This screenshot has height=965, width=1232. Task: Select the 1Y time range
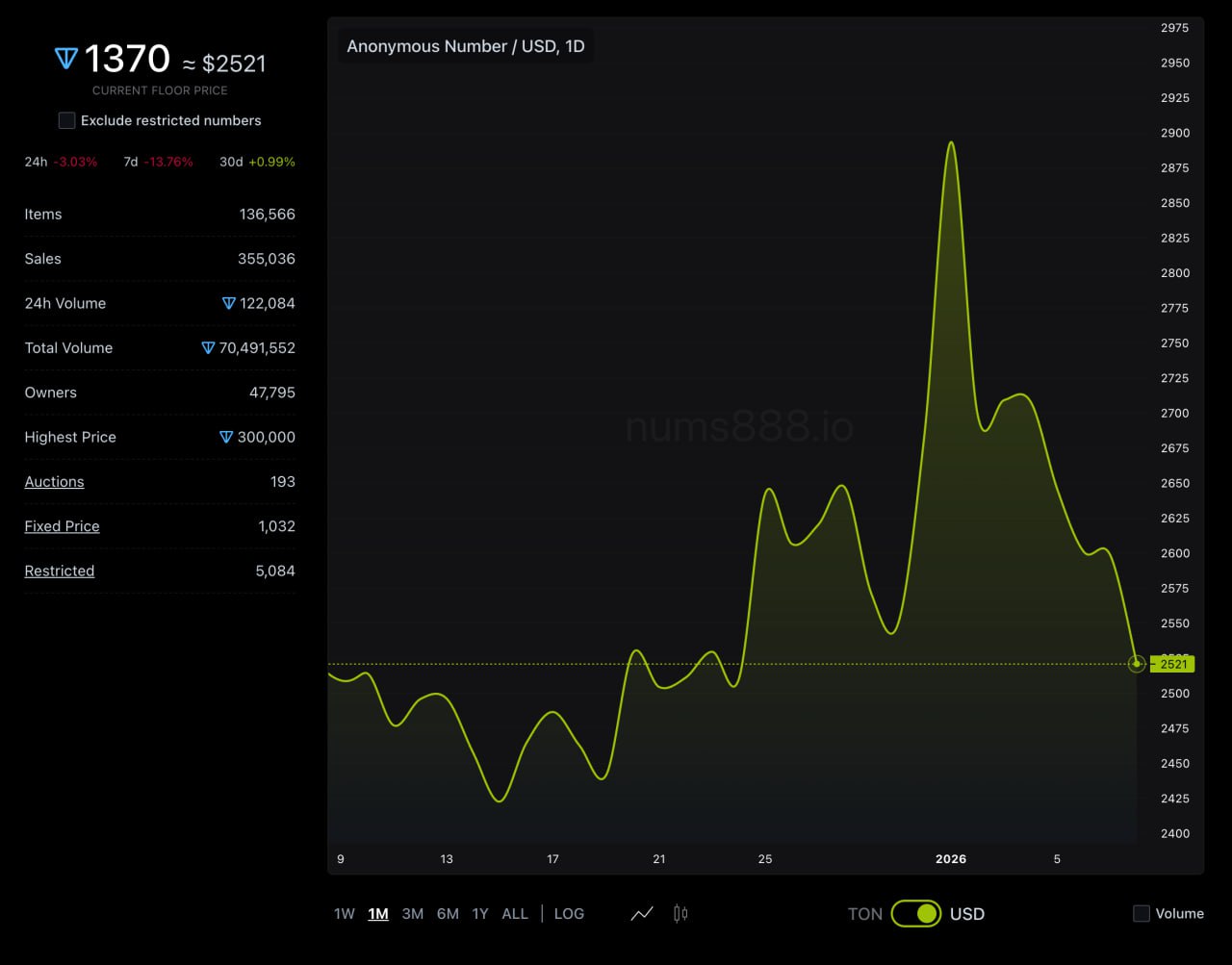click(x=480, y=914)
